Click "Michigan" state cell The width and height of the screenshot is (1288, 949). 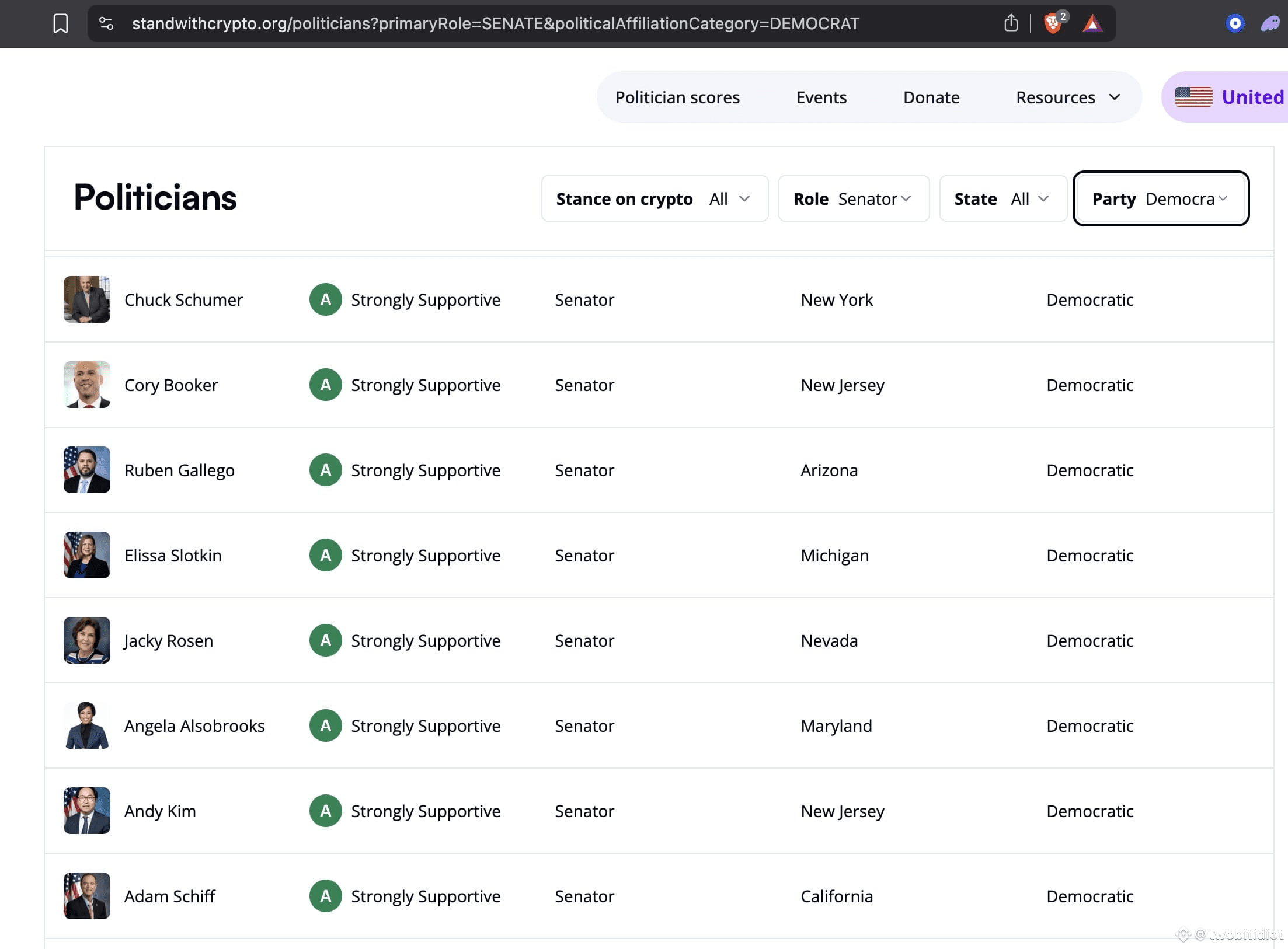pyautogui.click(x=835, y=556)
